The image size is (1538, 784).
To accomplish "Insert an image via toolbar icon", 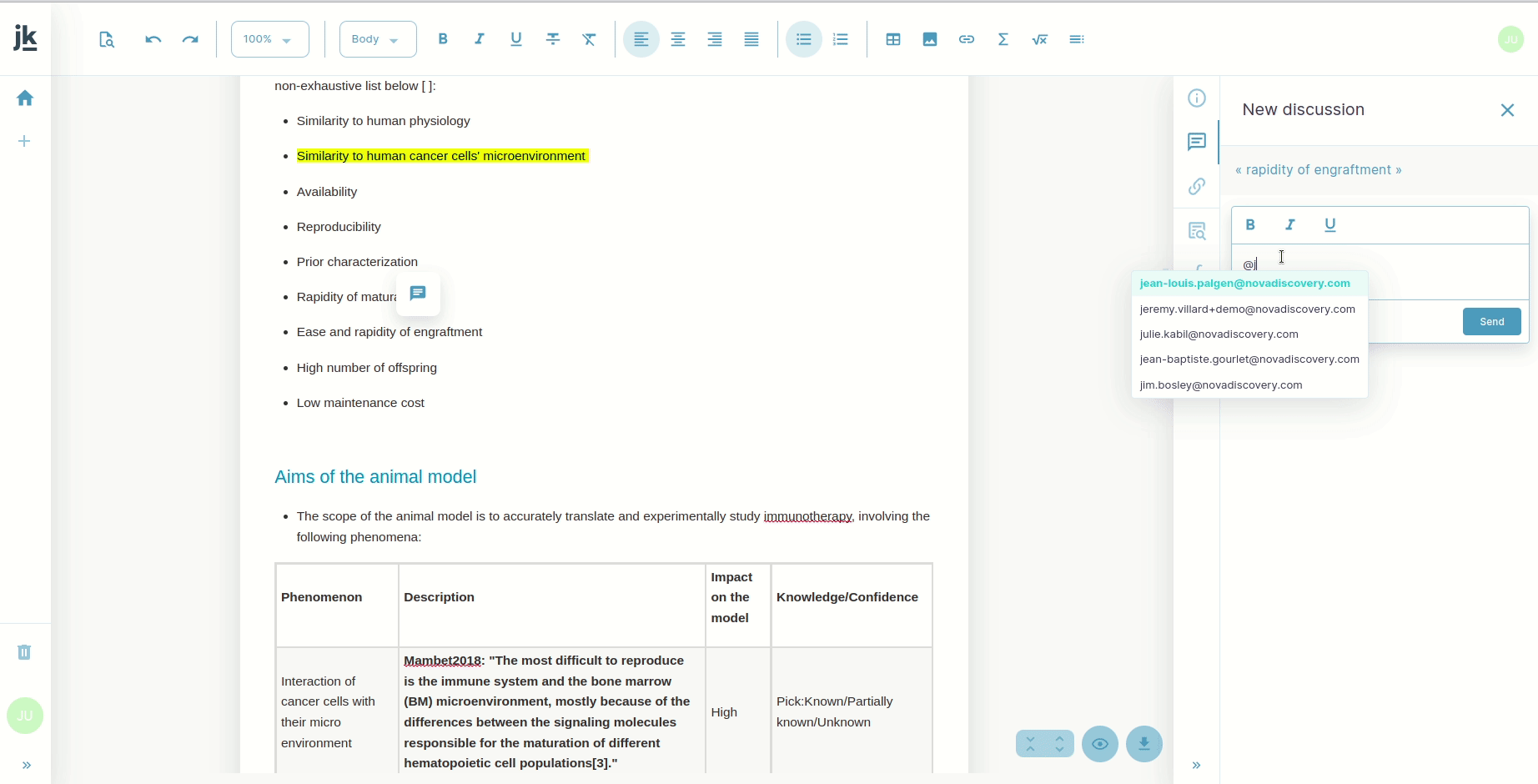I will tap(930, 39).
